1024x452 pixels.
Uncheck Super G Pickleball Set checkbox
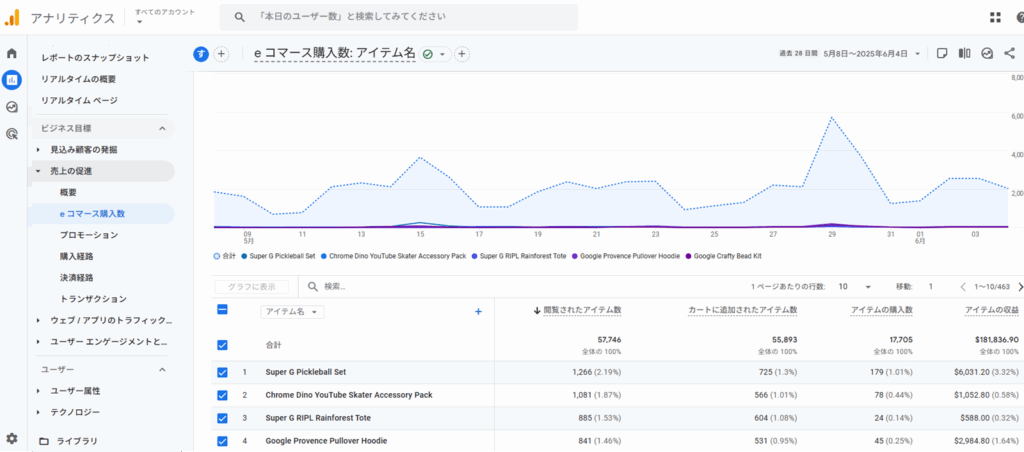(222, 372)
